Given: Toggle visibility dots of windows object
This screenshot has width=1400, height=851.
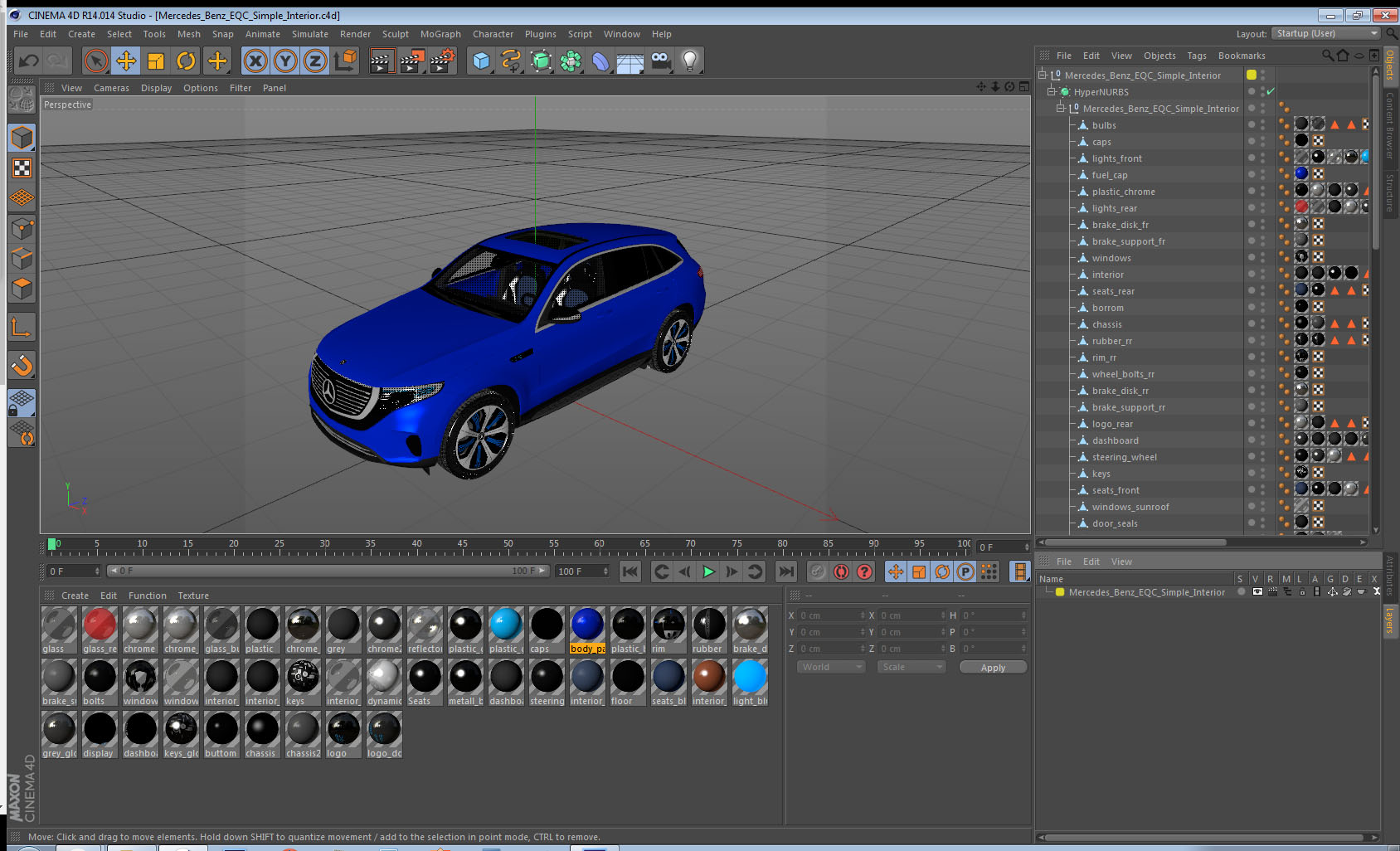Looking at the screenshot, I should (x=1262, y=258).
